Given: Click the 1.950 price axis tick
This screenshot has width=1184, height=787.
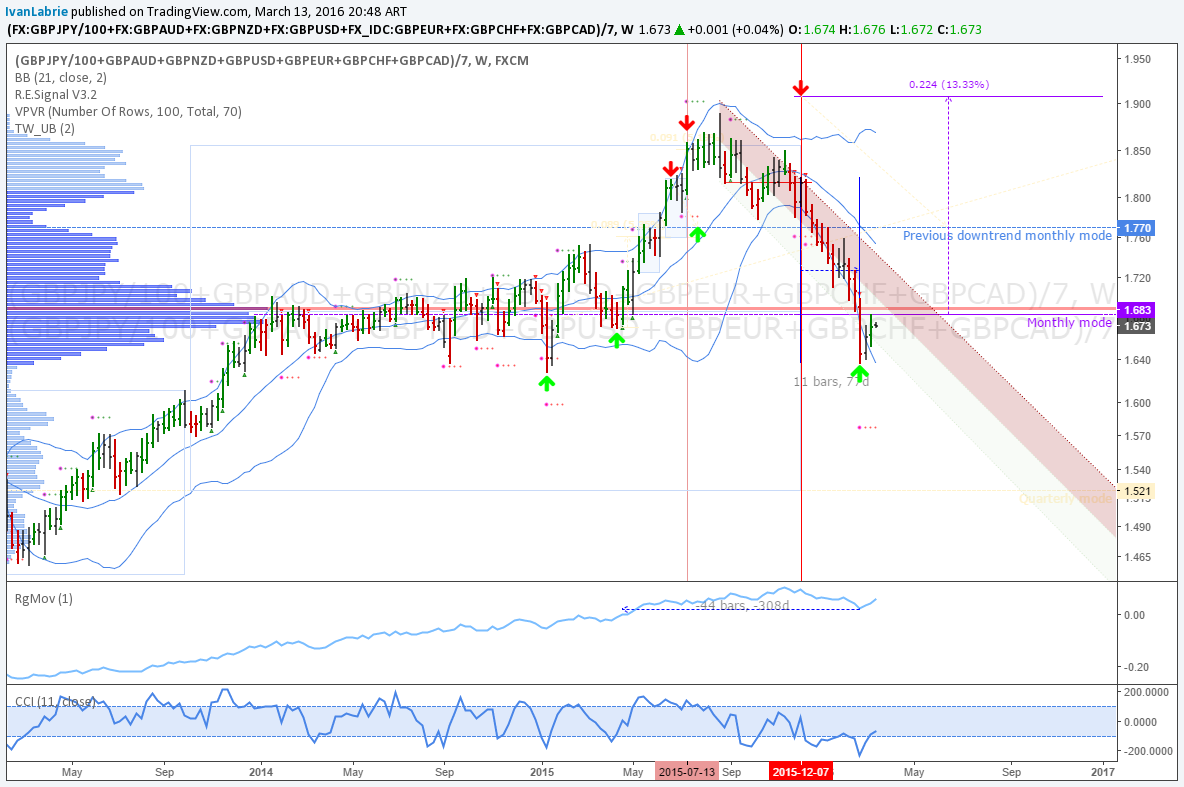Looking at the screenshot, I should point(1137,59).
